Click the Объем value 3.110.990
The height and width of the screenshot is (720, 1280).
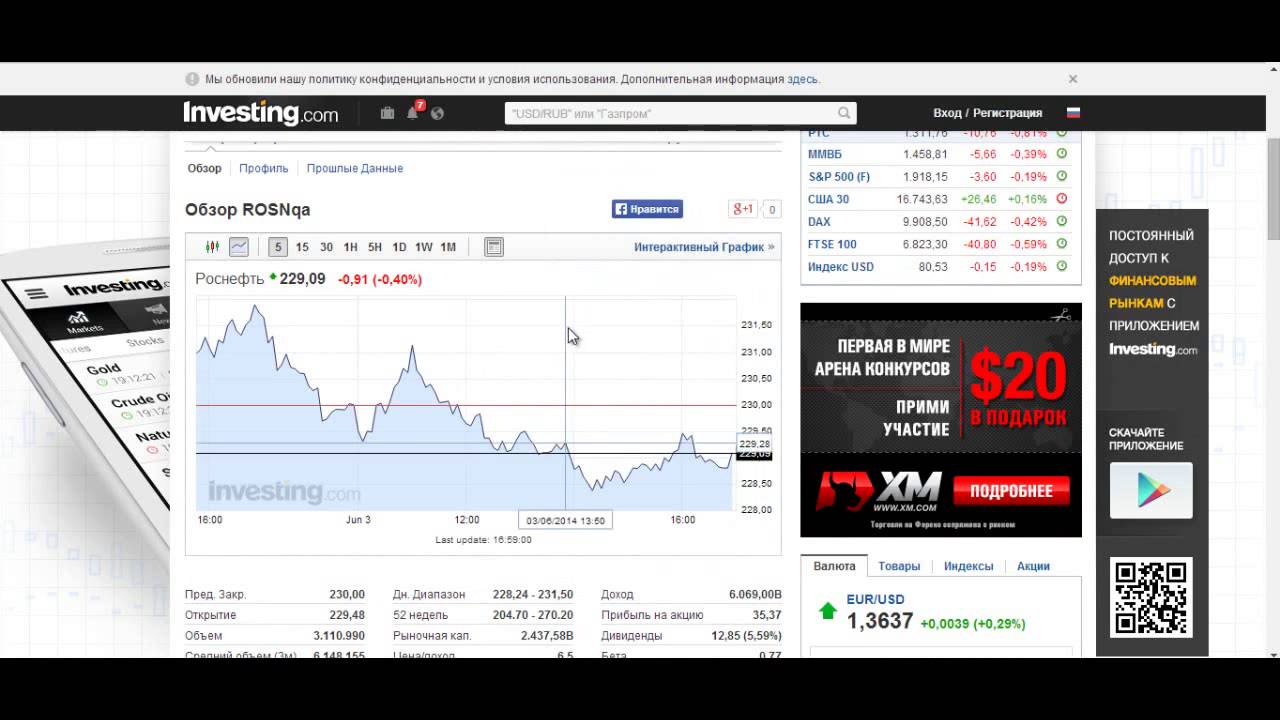pos(339,636)
